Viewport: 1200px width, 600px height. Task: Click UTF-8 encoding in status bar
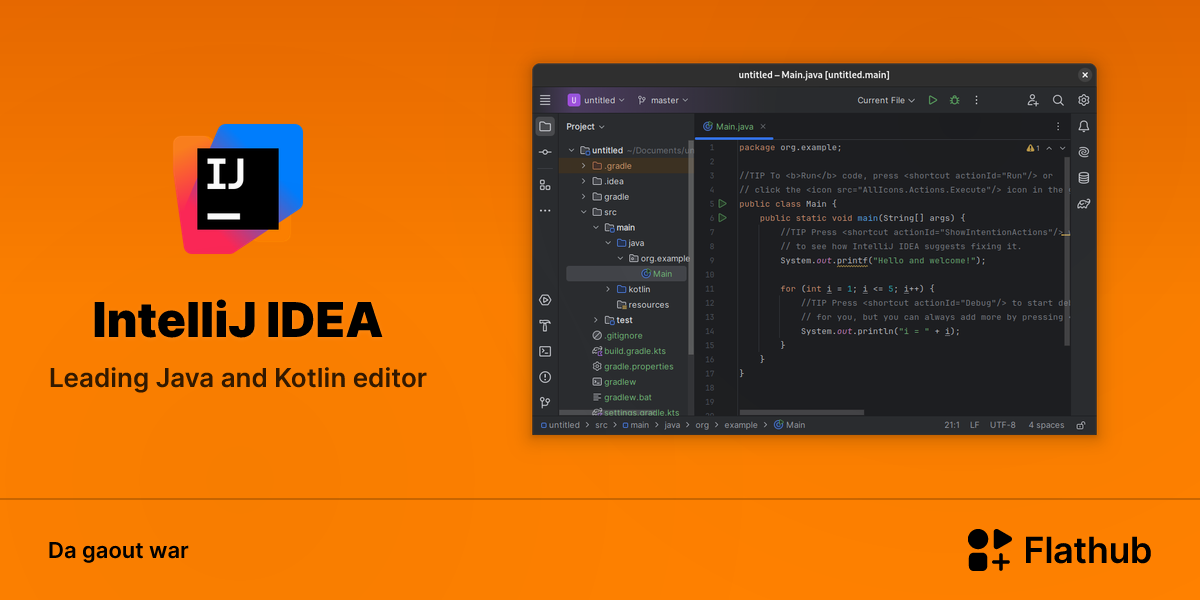pyautogui.click(x=1003, y=425)
